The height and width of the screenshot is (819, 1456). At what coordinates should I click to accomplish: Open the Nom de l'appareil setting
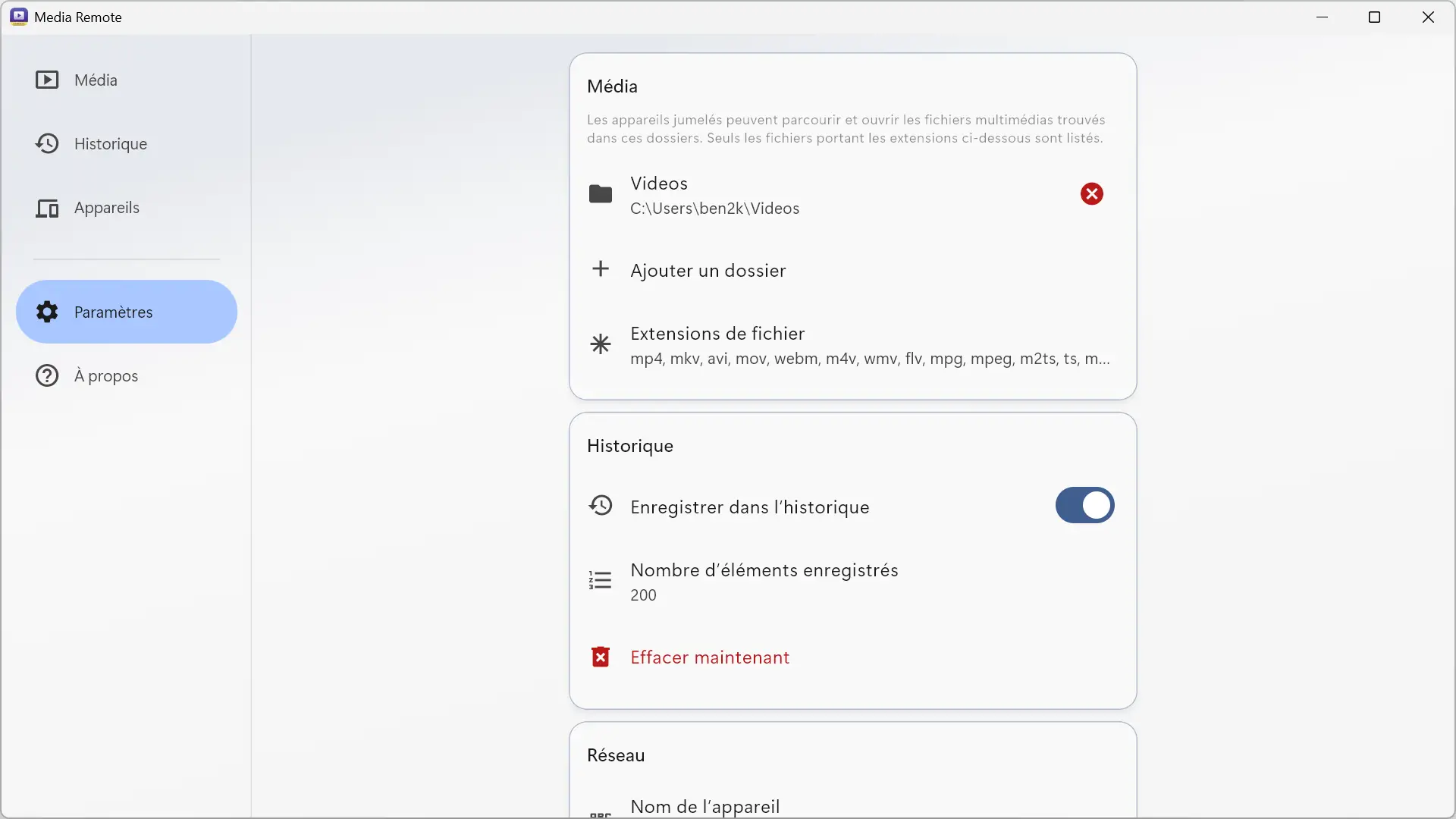click(852, 805)
